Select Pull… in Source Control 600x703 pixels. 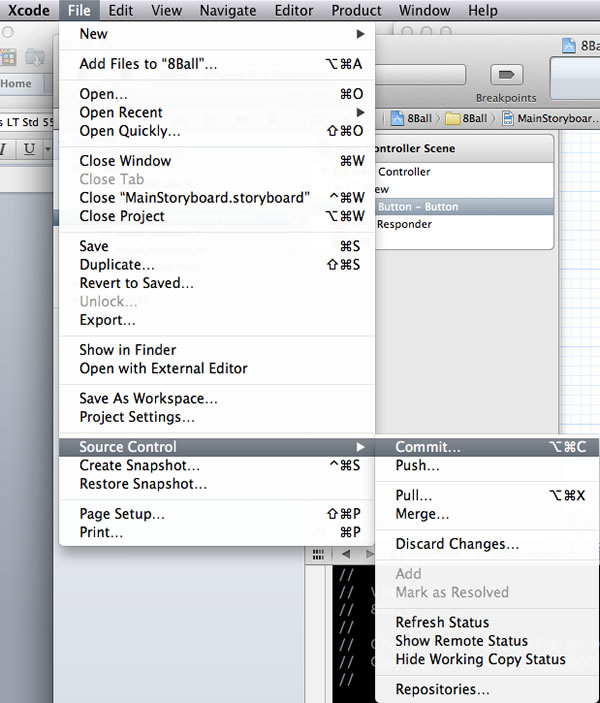click(x=487, y=495)
